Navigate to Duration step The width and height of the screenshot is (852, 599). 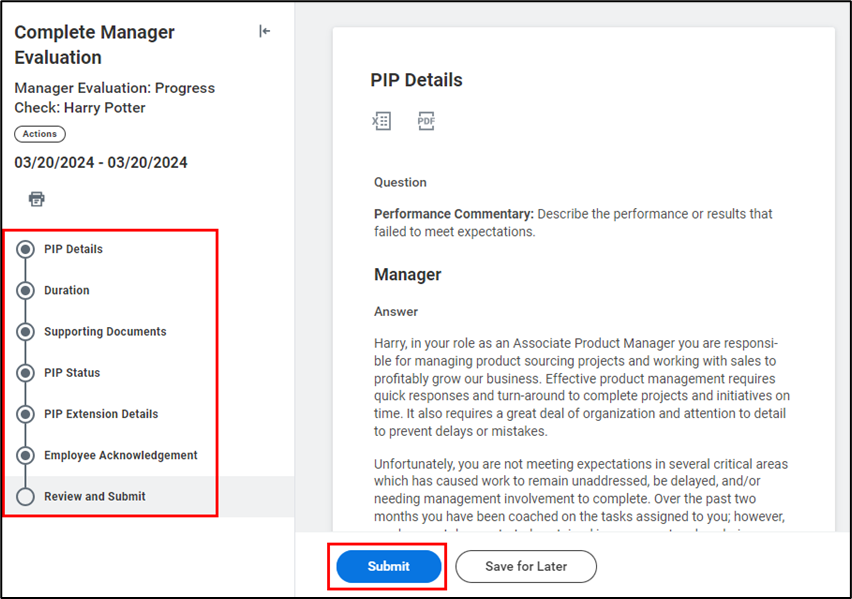pos(67,290)
